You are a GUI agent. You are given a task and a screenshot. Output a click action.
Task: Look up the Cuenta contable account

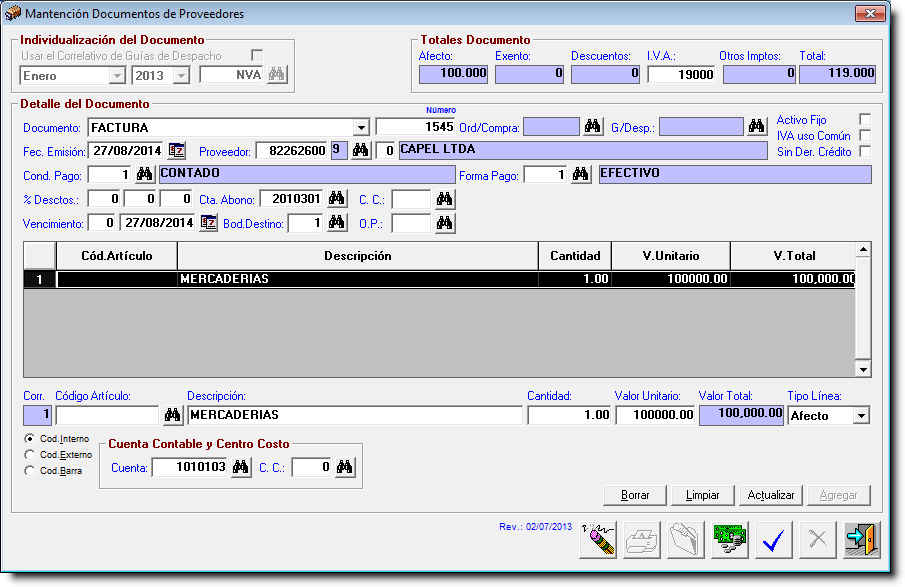241,467
